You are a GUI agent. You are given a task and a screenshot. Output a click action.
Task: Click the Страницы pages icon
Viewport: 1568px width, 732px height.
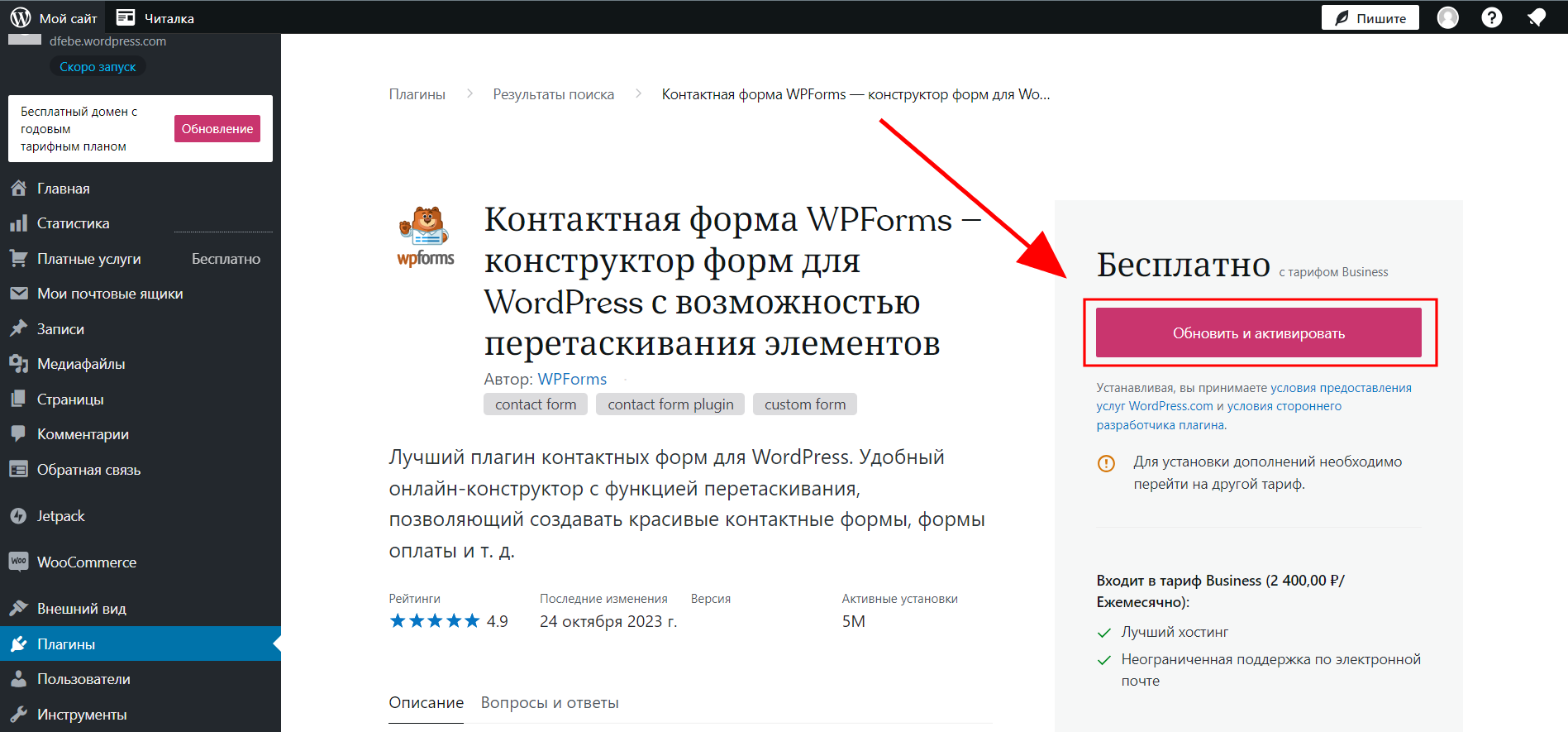click(18, 399)
